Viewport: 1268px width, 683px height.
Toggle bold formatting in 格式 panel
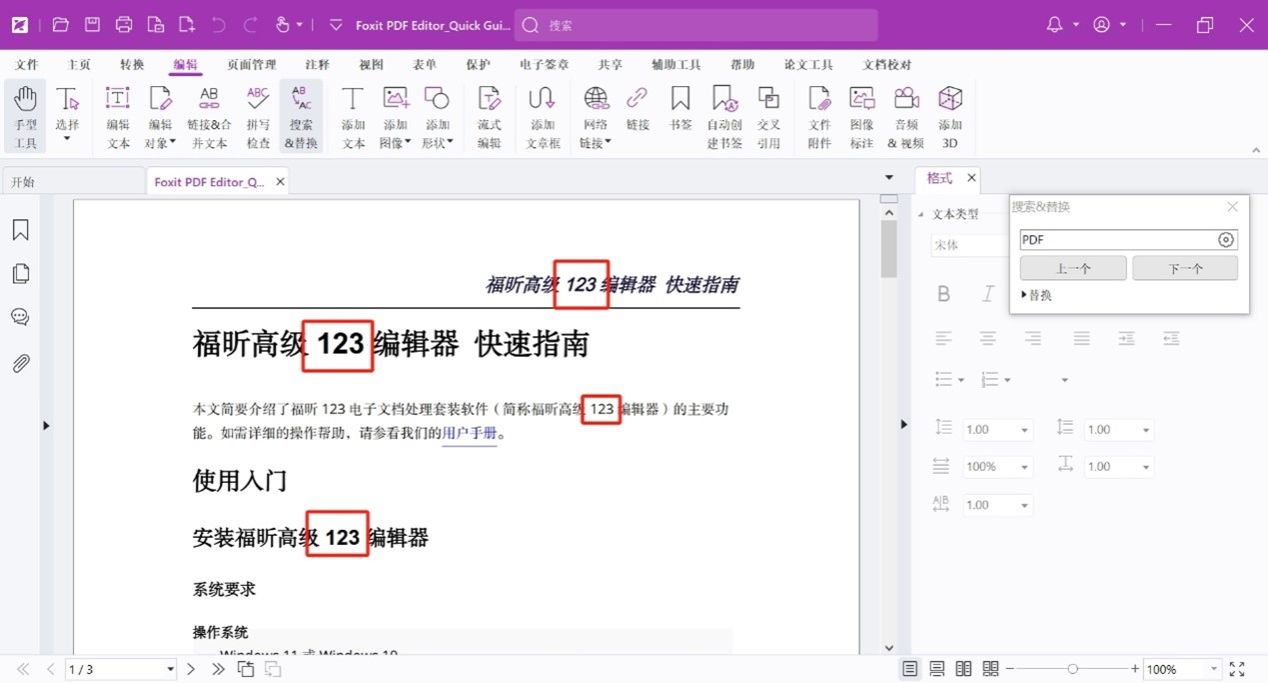(x=943, y=294)
